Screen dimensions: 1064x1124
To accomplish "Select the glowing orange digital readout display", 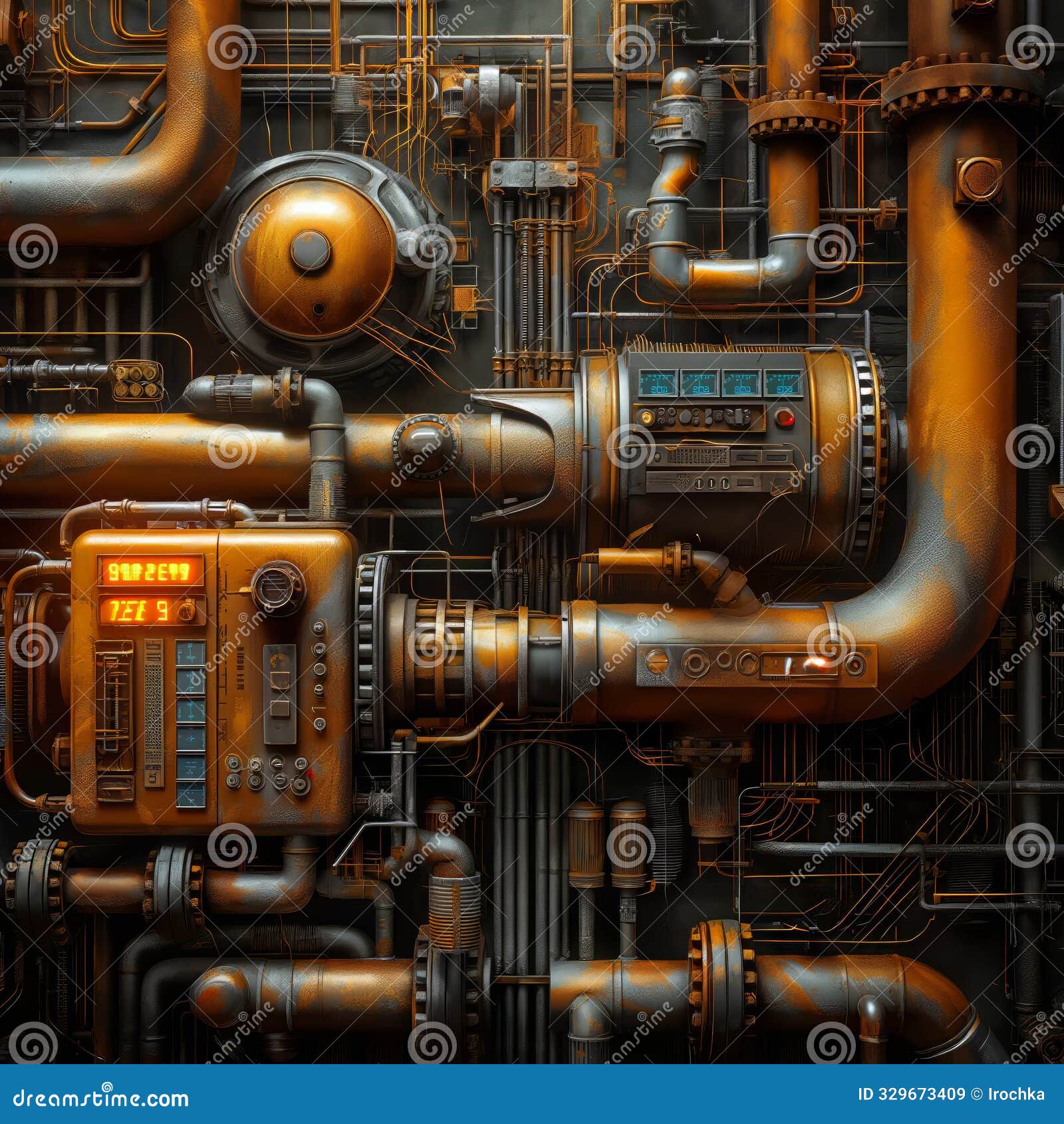I will pyautogui.click(x=150, y=571).
